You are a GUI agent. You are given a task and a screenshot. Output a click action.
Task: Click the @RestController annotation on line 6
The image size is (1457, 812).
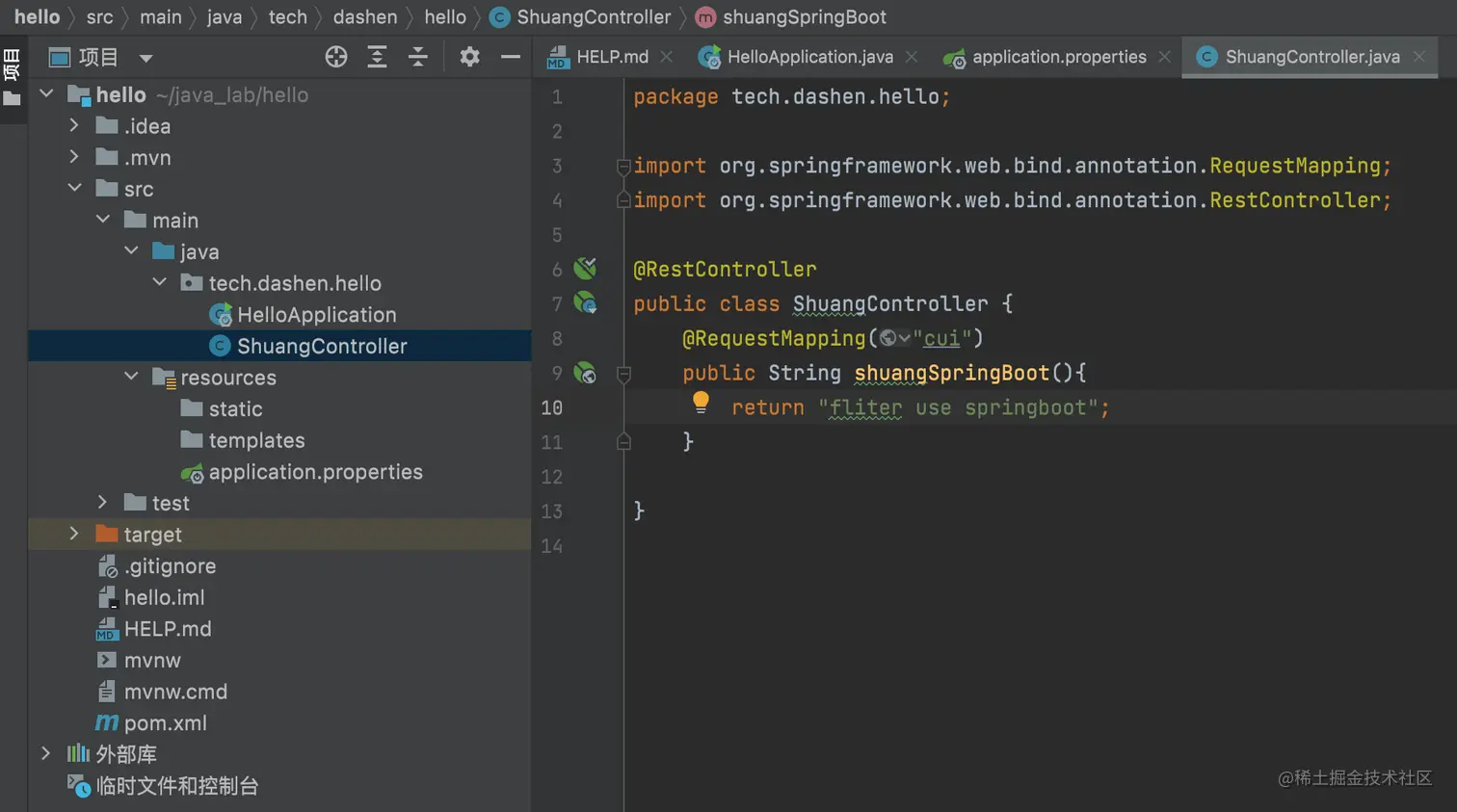[x=725, y=269]
